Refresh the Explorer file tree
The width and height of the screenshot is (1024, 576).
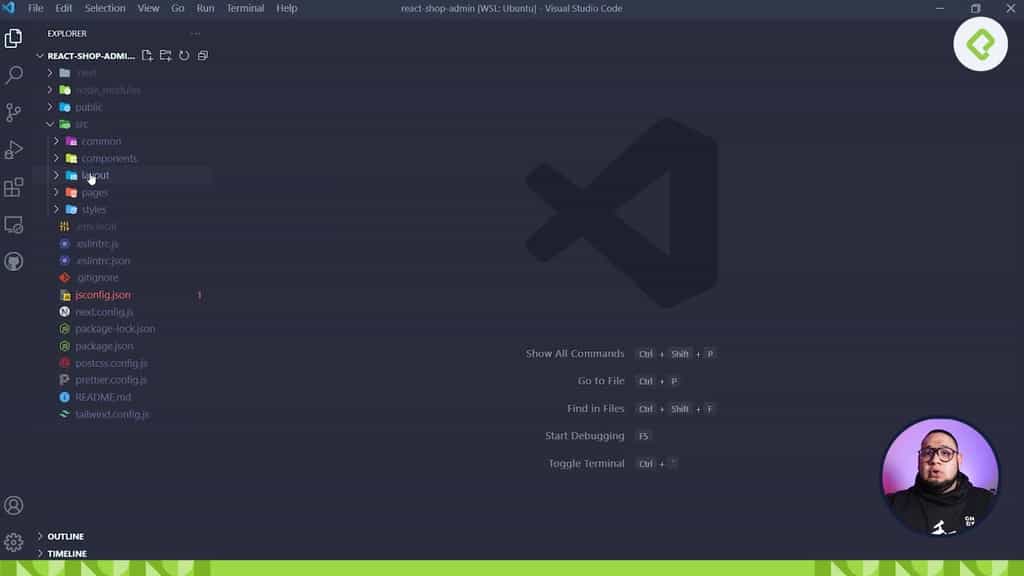[x=184, y=56]
